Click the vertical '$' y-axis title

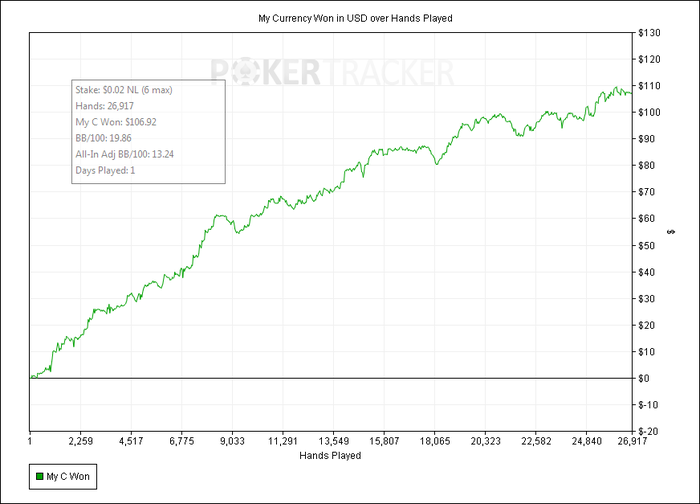pyautogui.click(x=671, y=232)
